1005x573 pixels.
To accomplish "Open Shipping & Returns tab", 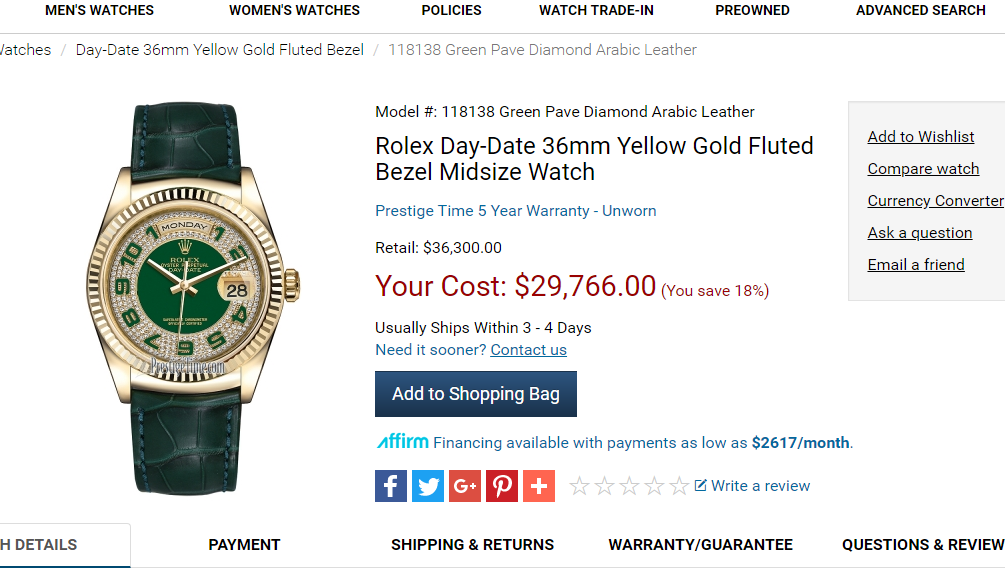I will [472, 545].
